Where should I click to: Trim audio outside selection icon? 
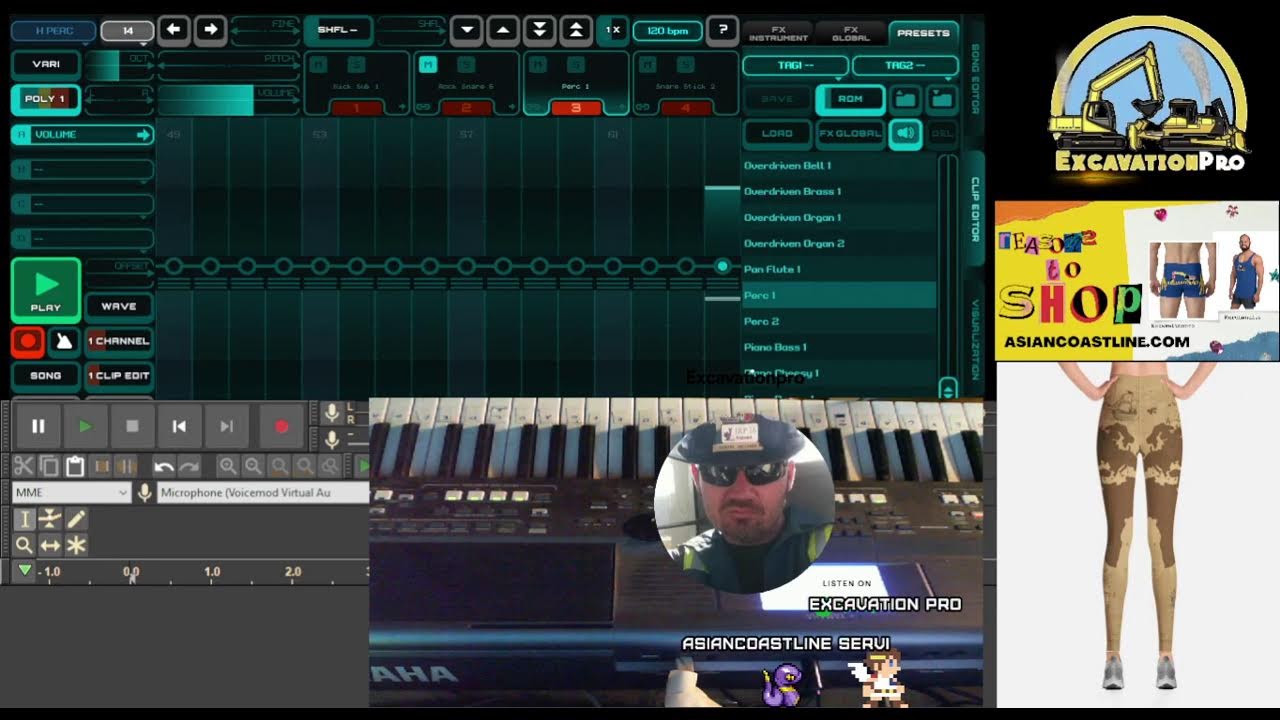101,466
